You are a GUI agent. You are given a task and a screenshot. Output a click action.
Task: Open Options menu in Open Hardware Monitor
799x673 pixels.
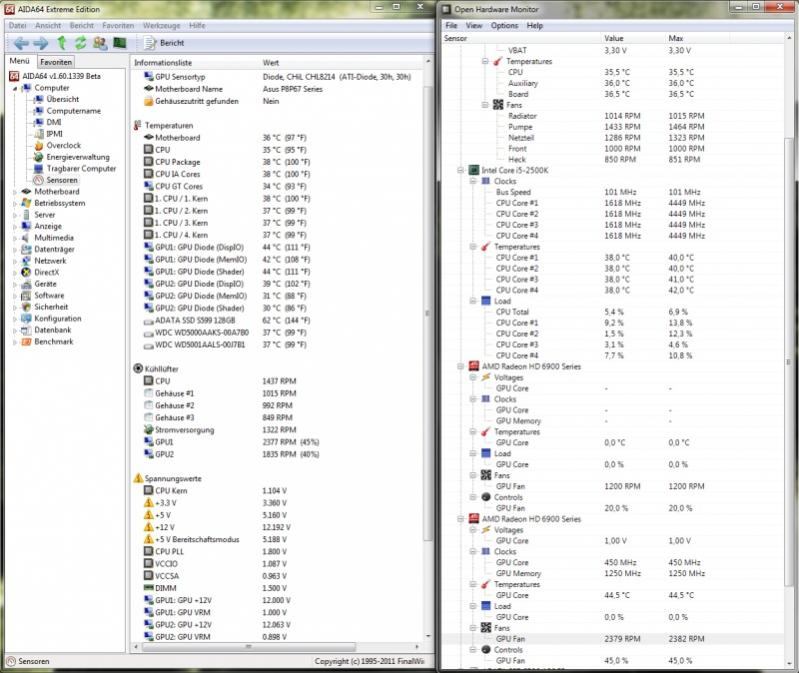(504, 25)
